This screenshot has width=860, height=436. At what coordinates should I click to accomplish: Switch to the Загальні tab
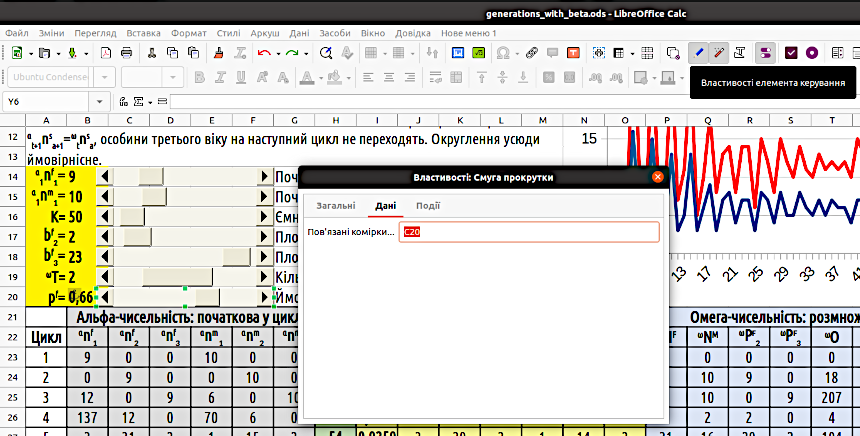click(x=335, y=206)
